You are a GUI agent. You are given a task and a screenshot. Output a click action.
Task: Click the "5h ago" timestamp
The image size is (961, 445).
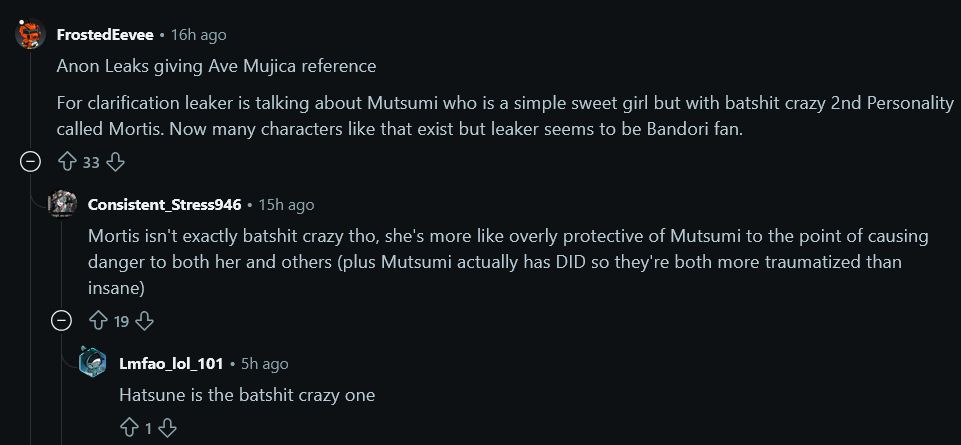coord(265,364)
